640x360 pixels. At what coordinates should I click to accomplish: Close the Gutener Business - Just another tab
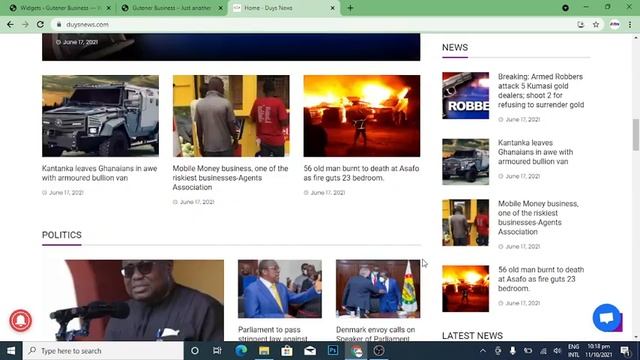pos(220,8)
